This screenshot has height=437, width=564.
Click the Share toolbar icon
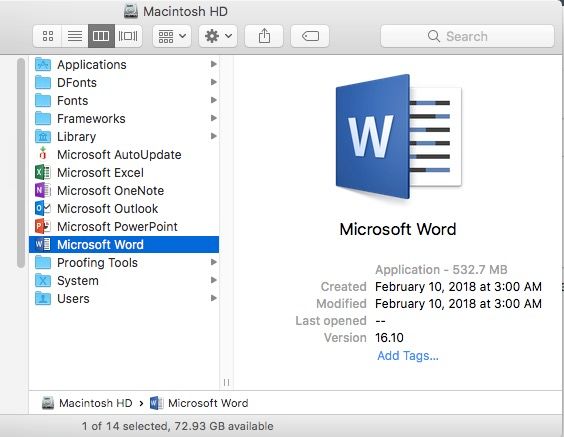pos(264,36)
